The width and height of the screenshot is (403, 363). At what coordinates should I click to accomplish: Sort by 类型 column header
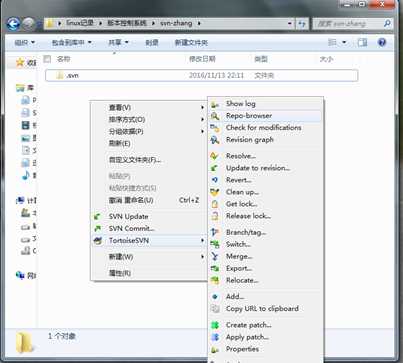tap(261, 59)
